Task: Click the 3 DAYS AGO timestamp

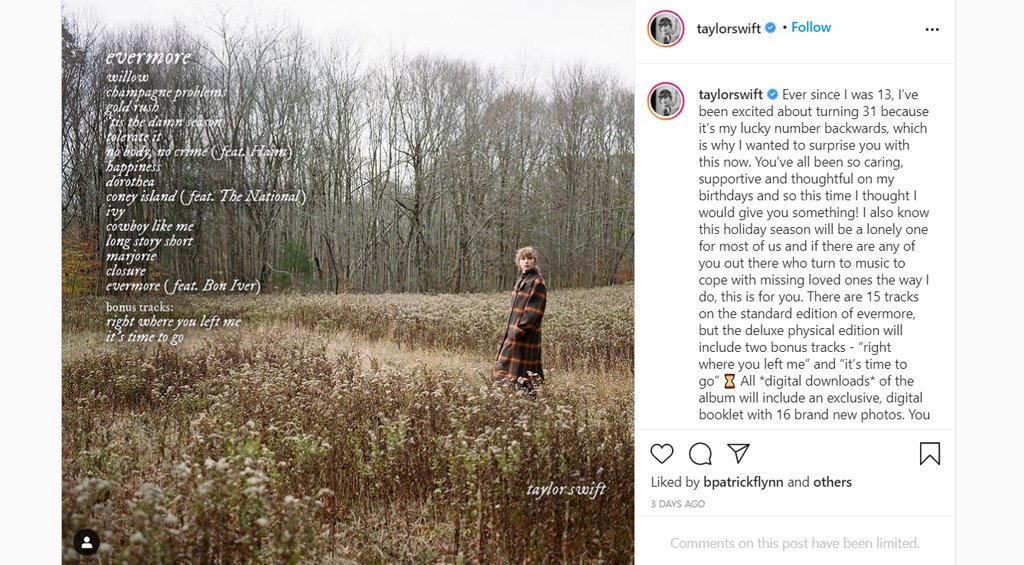Action: pos(678,504)
